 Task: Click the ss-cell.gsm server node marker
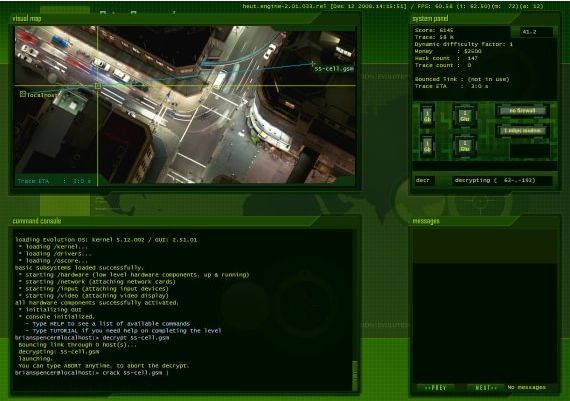(x=313, y=64)
